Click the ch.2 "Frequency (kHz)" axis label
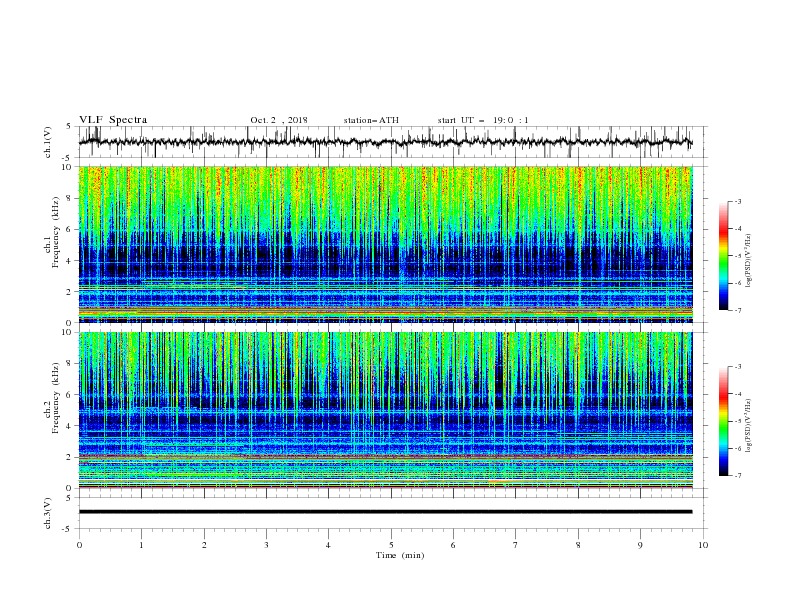This screenshot has width=792, height=612. click(x=56, y=397)
